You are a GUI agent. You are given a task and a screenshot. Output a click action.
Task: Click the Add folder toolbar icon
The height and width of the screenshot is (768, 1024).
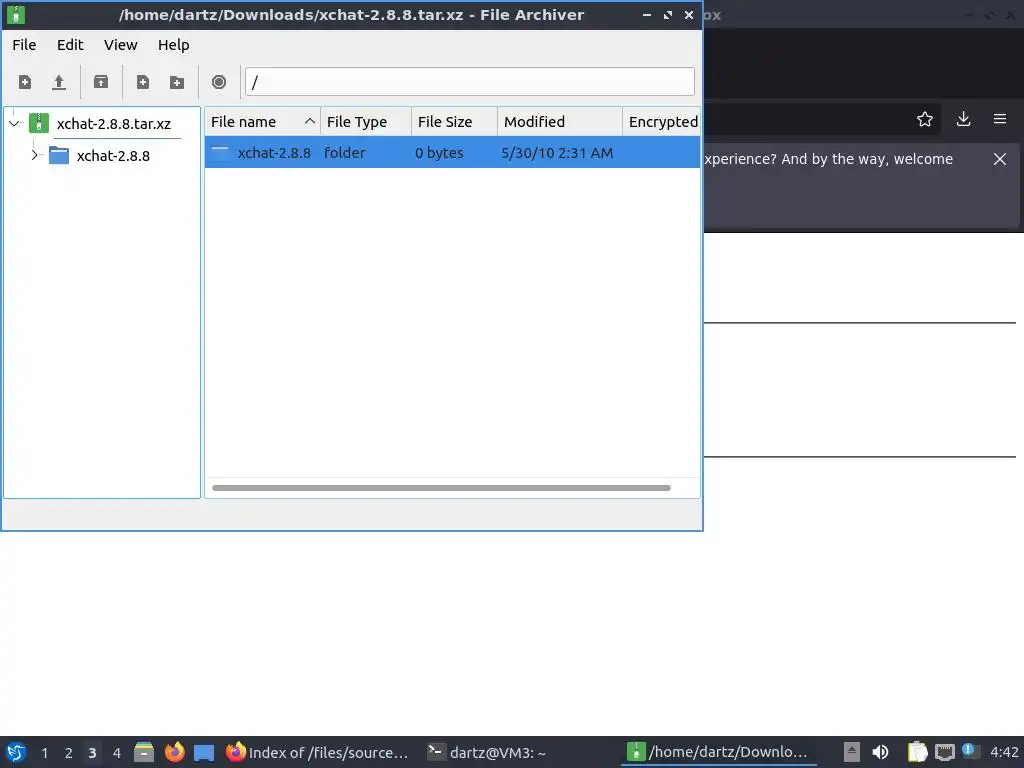coord(177,82)
